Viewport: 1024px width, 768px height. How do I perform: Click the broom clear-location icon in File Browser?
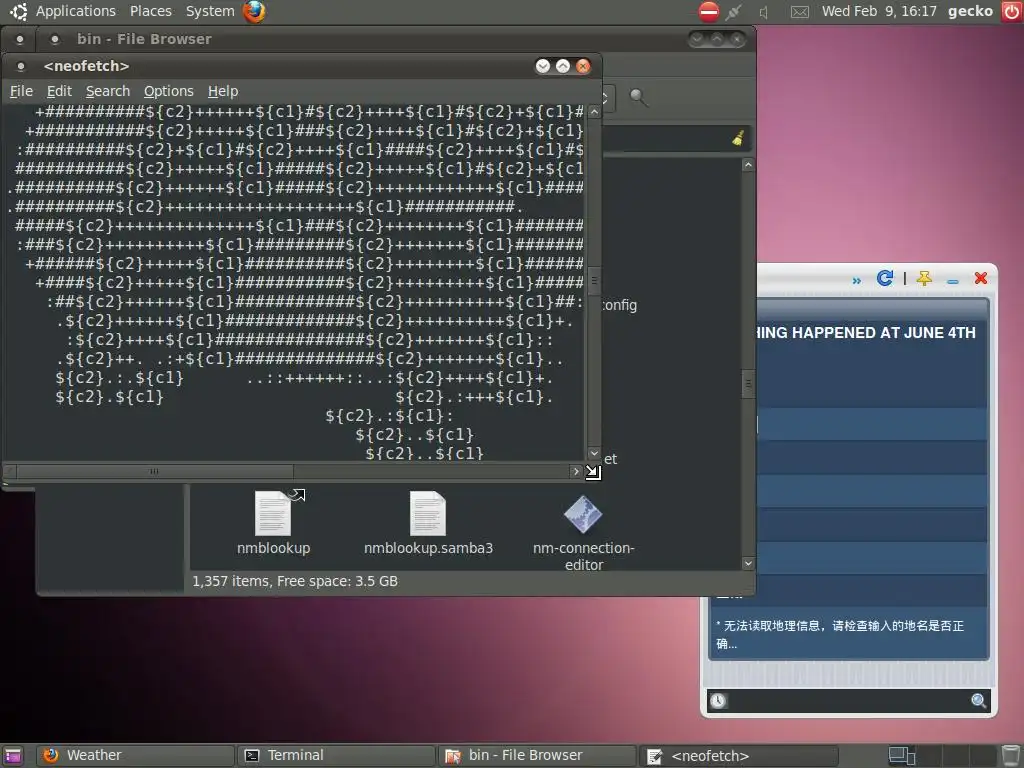[738, 138]
